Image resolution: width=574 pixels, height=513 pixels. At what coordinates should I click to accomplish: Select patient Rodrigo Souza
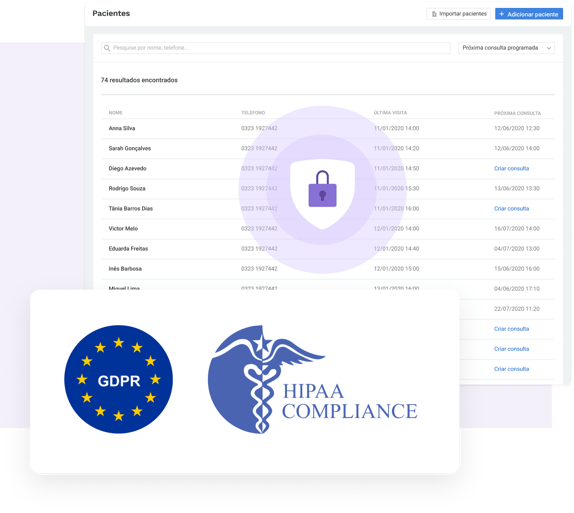(x=127, y=189)
